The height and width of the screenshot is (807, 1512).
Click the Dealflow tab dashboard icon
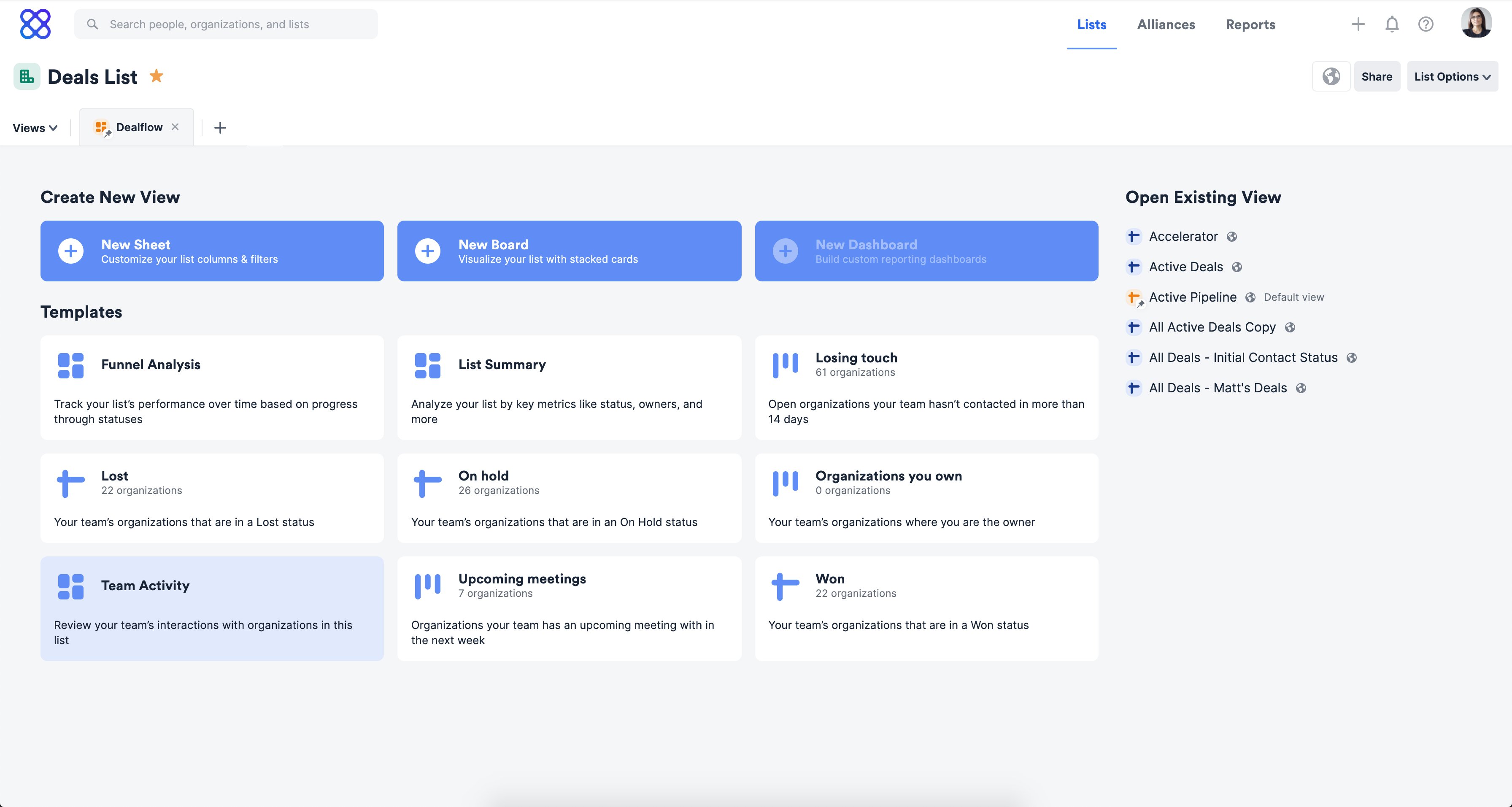tap(102, 128)
